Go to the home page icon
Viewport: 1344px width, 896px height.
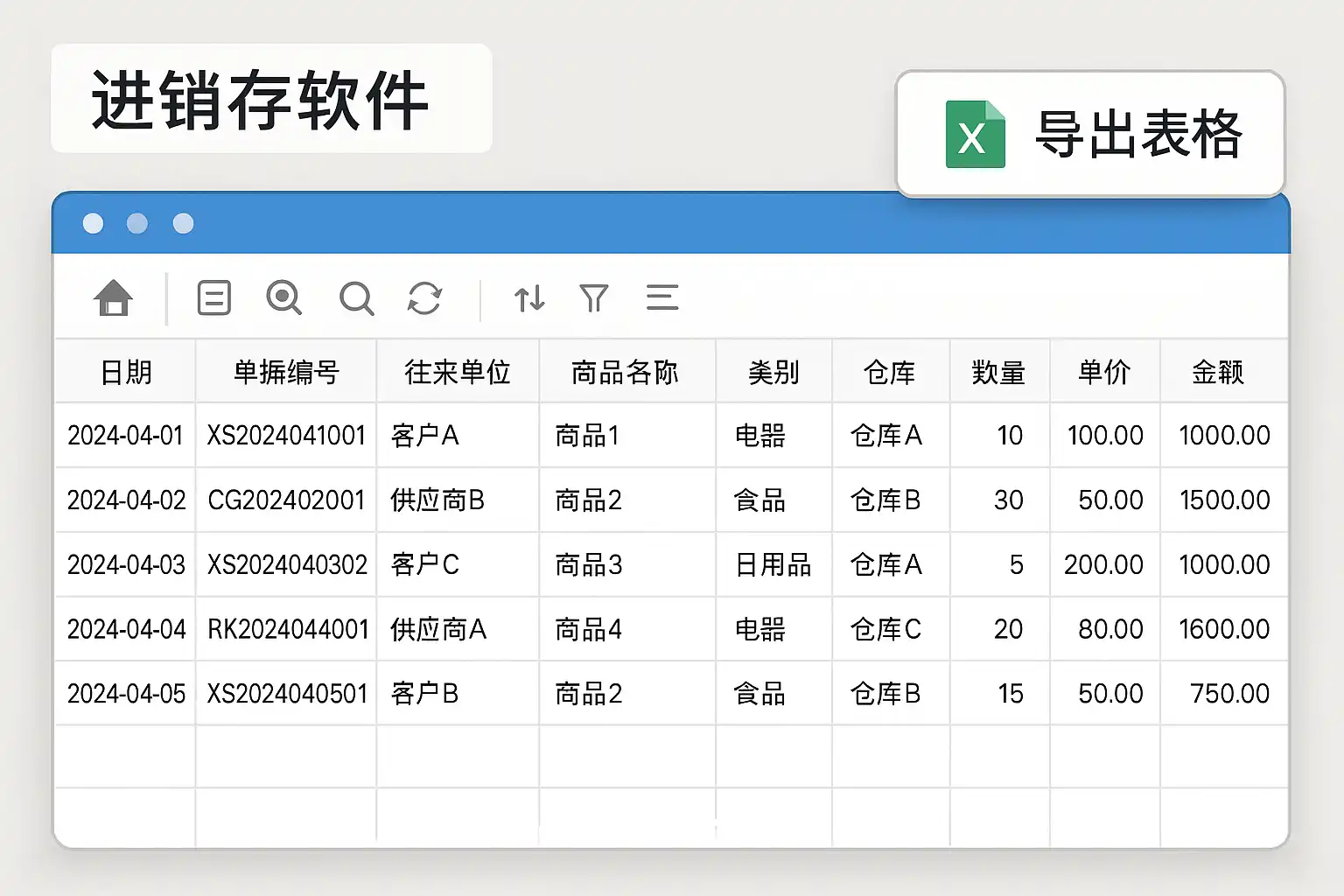113,297
